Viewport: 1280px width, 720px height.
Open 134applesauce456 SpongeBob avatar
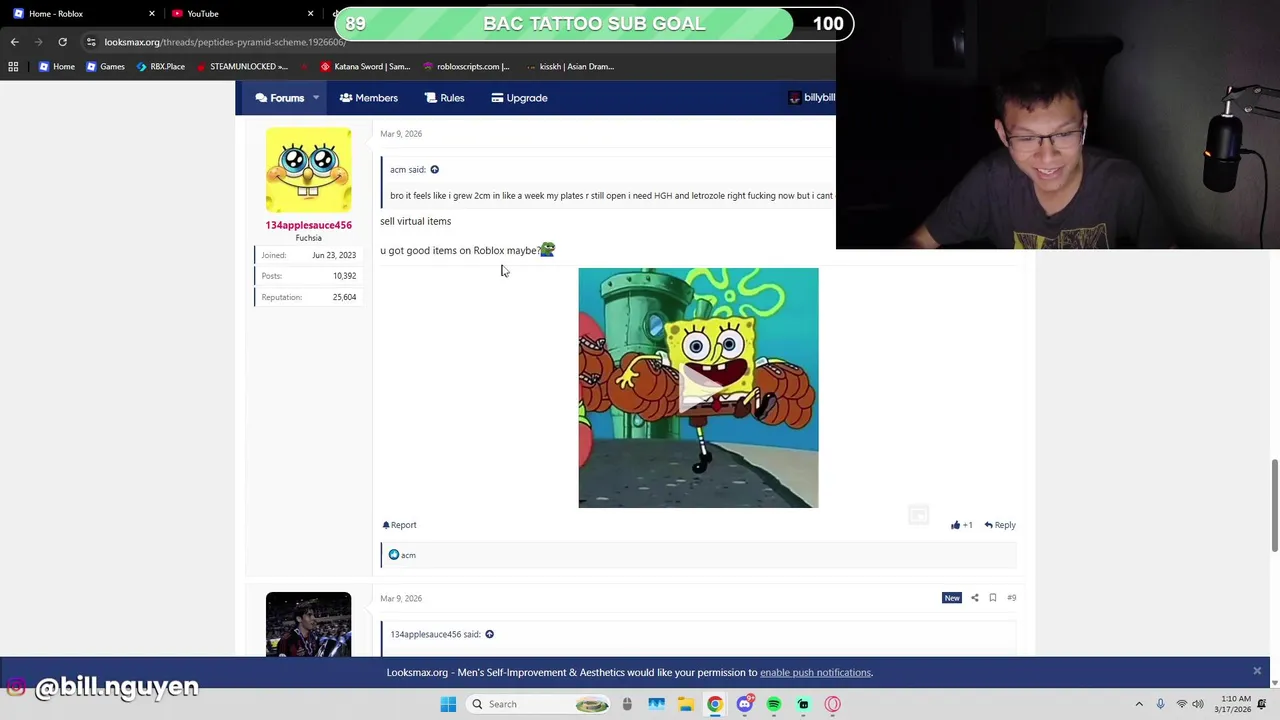tap(308, 170)
